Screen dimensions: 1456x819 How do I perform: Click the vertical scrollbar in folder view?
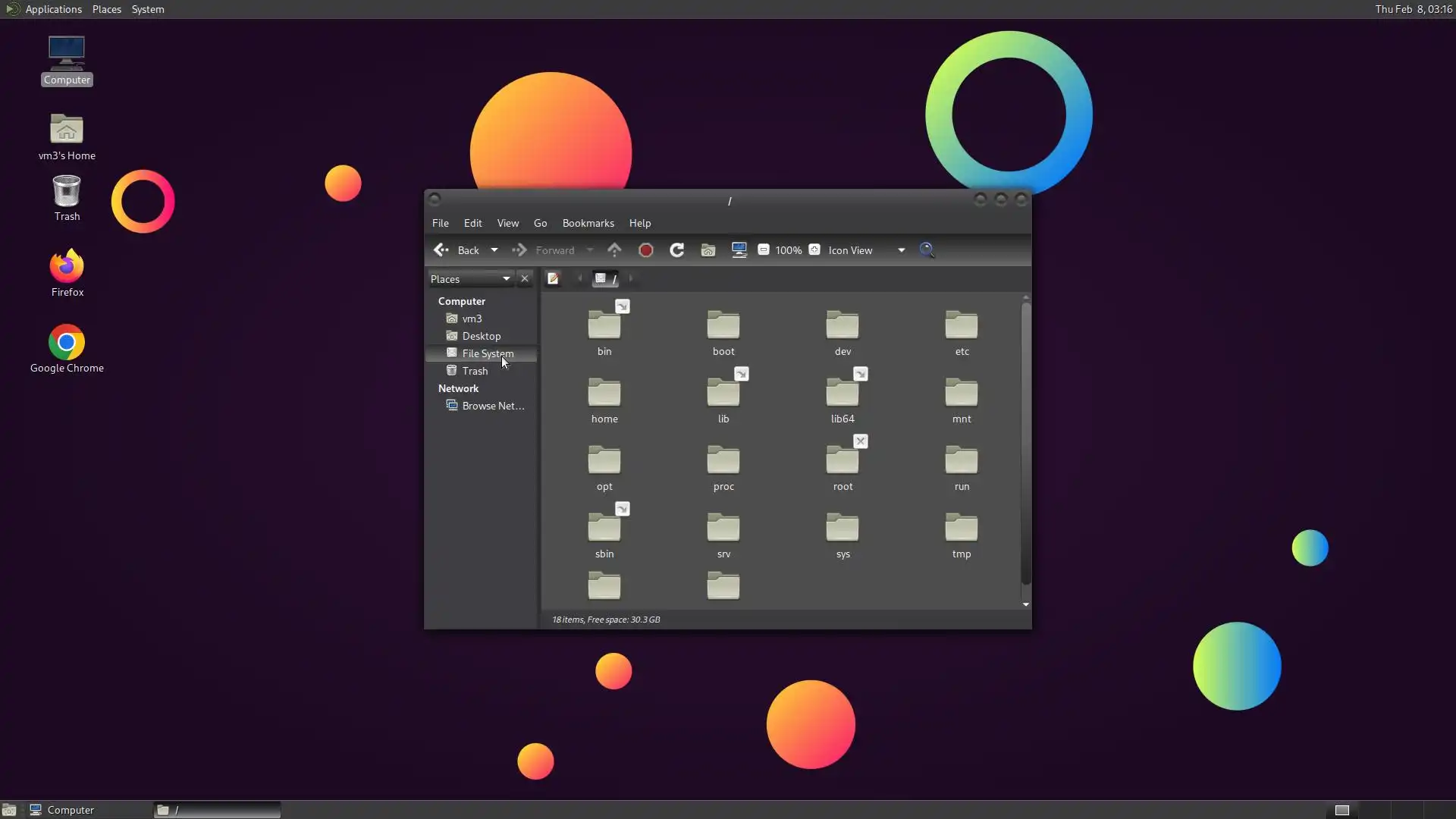tap(1025, 444)
